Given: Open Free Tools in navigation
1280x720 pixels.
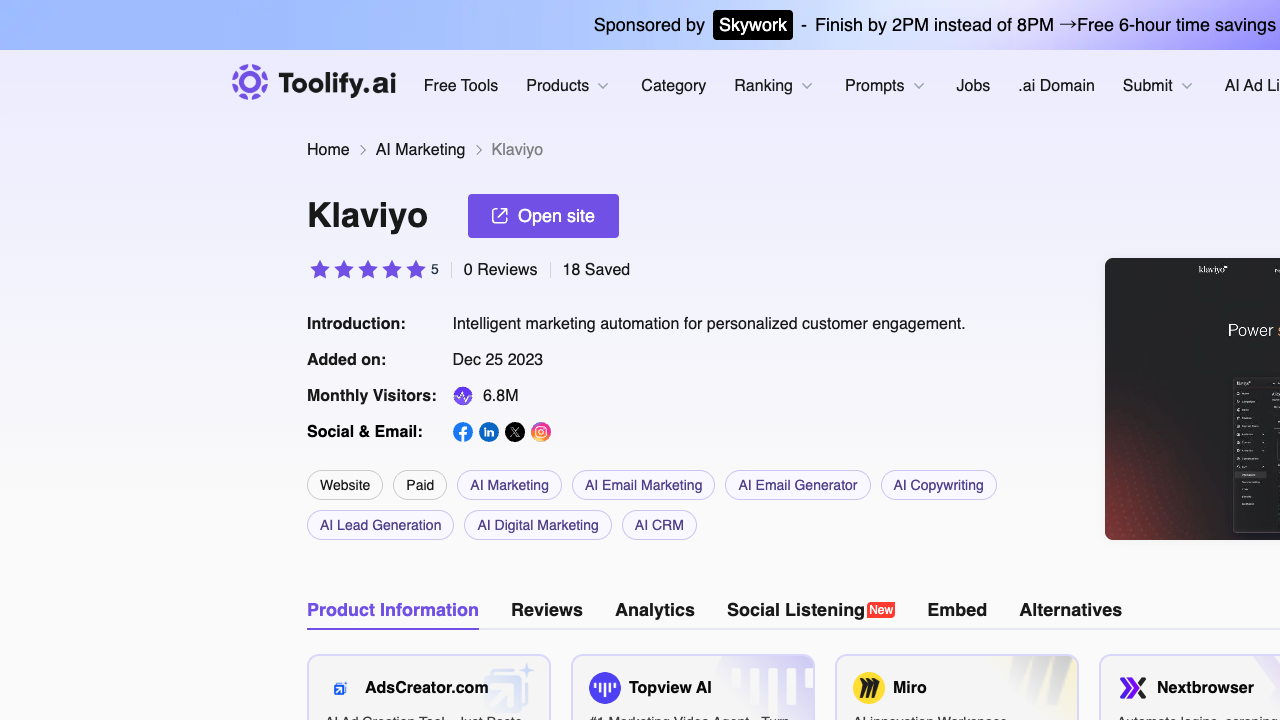Looking at the screenshot, I should (x=461, y=86).
